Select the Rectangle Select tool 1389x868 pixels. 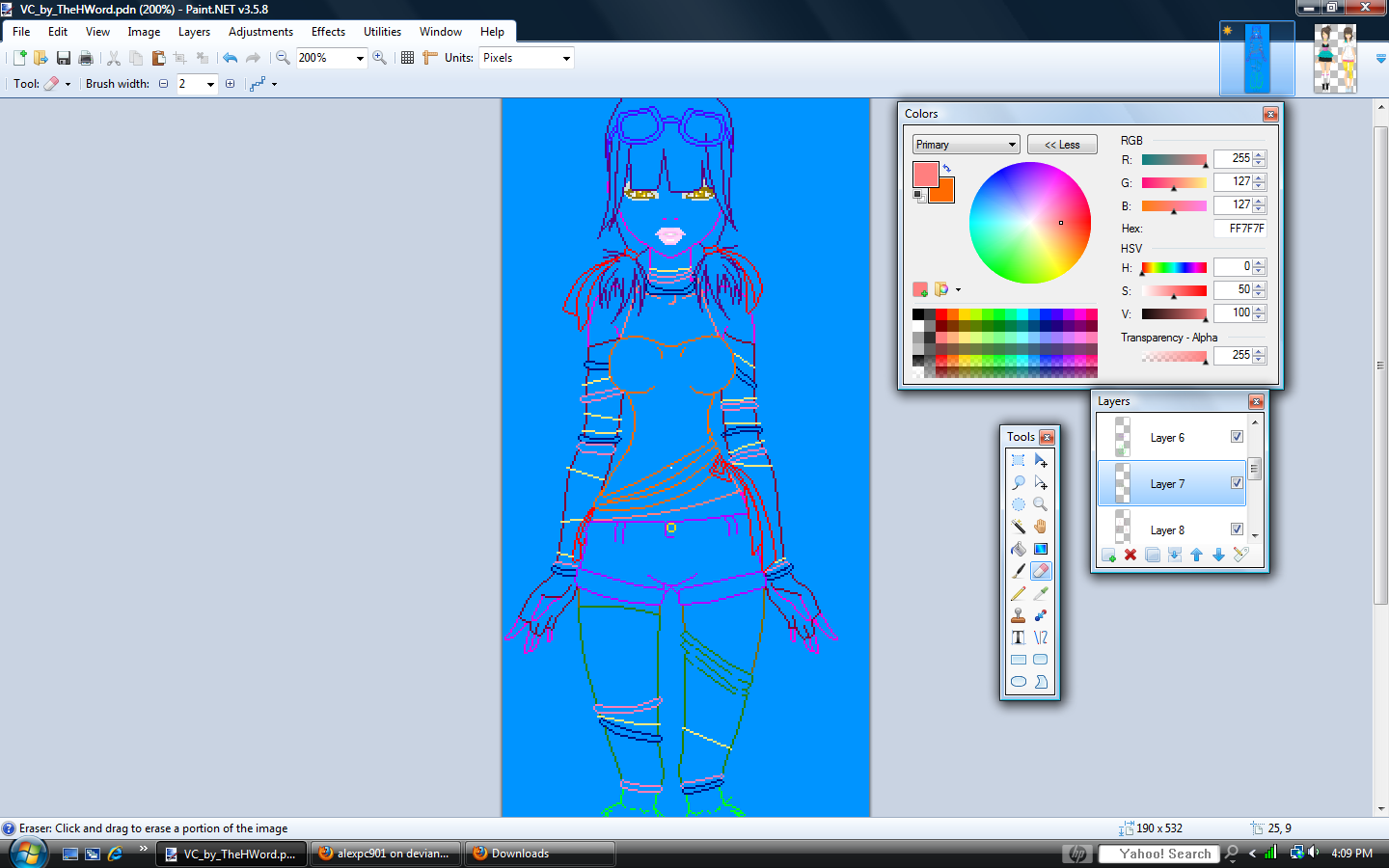(1019, 460)
